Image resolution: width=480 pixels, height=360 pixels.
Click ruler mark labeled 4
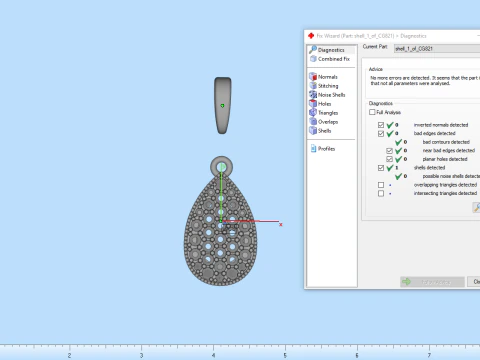(213, 355)
